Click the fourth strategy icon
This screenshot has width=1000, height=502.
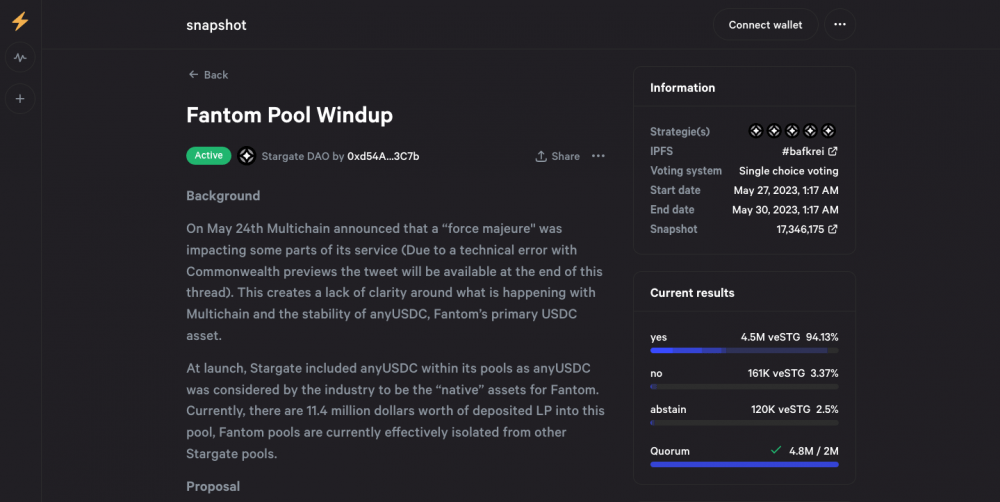point(810,131)
